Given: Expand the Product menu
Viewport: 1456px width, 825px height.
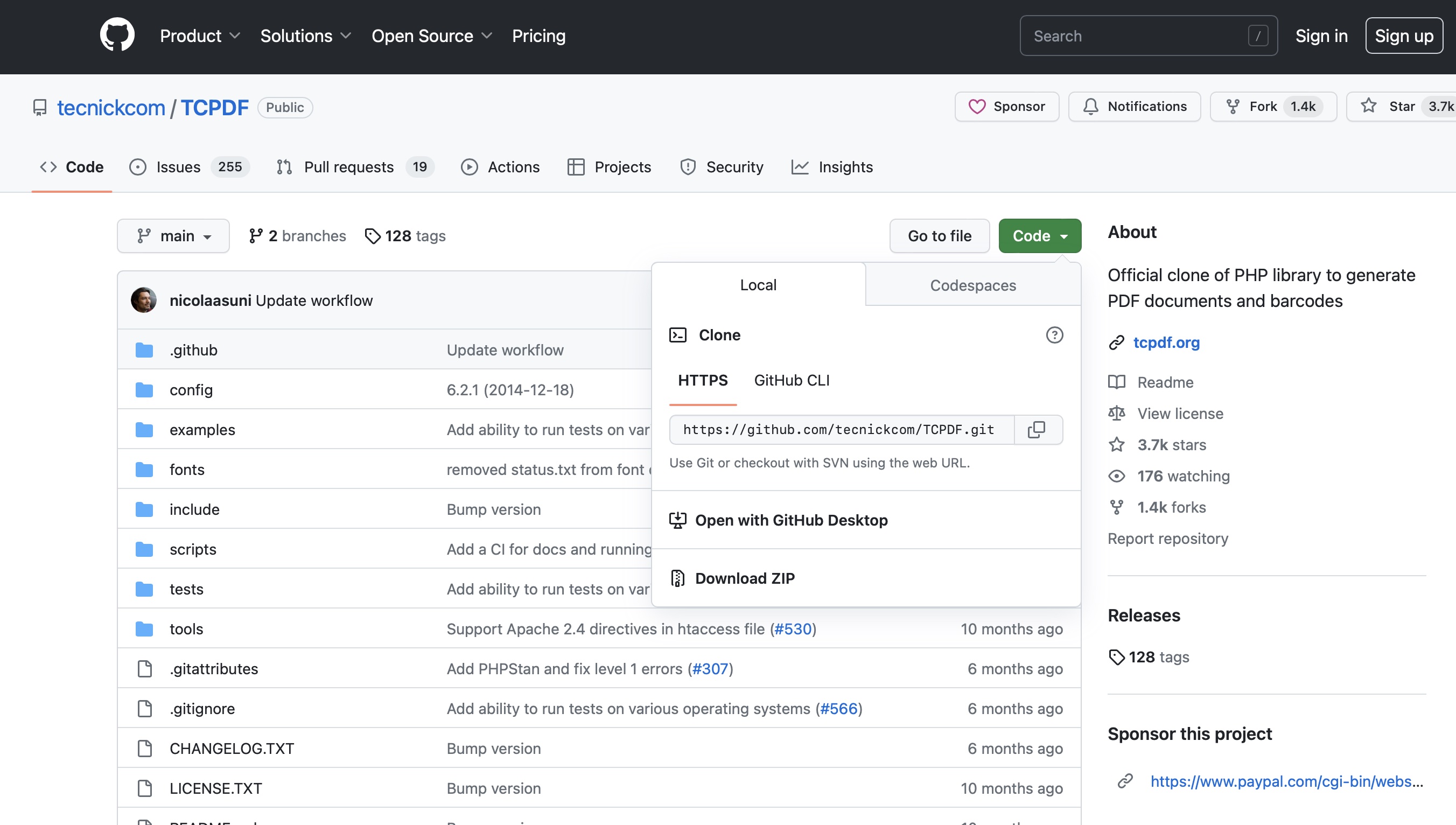Looking at the screenshot, I should 200,36.
